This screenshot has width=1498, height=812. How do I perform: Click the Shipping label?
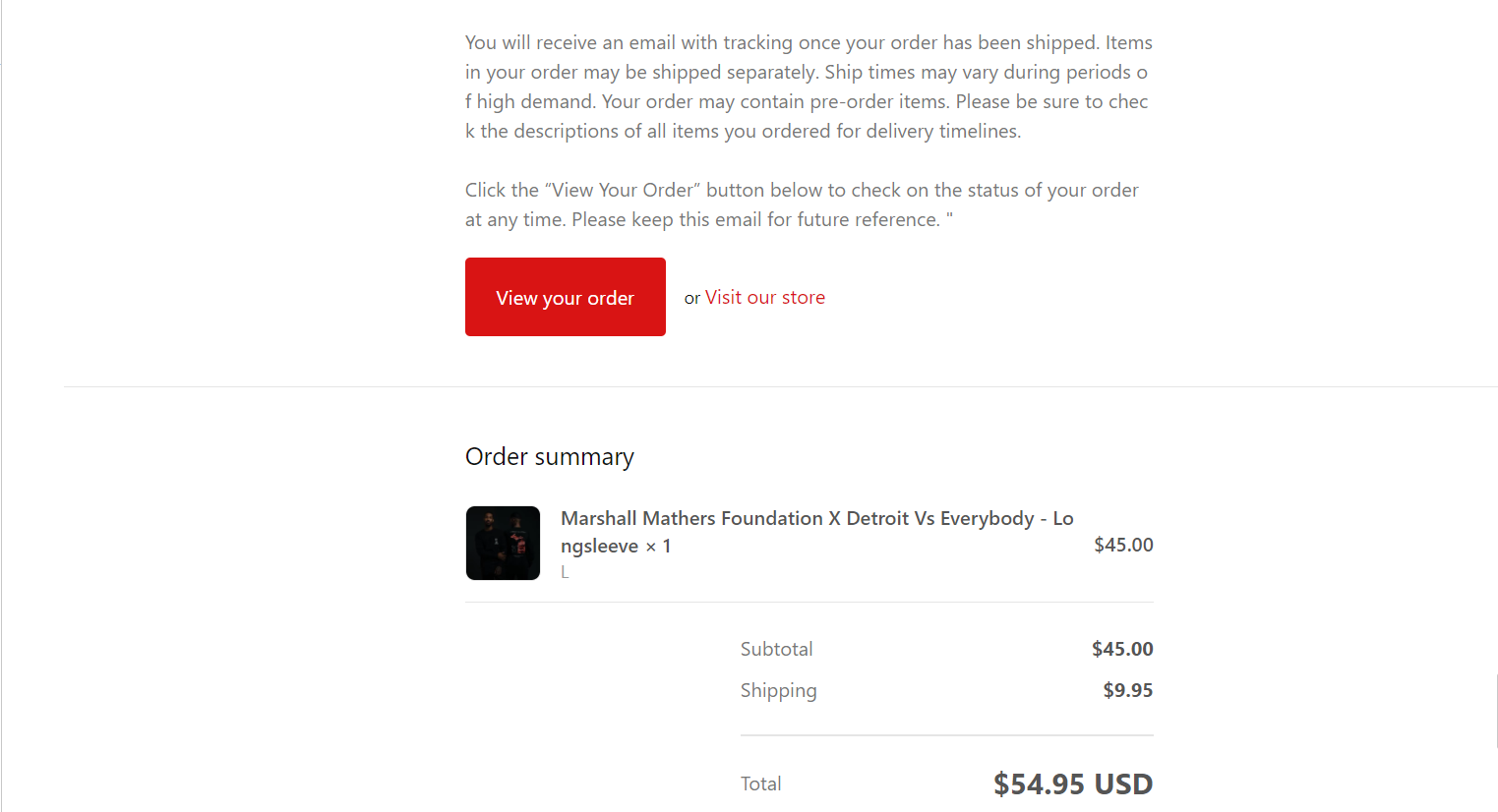click(x=778, y=690)
